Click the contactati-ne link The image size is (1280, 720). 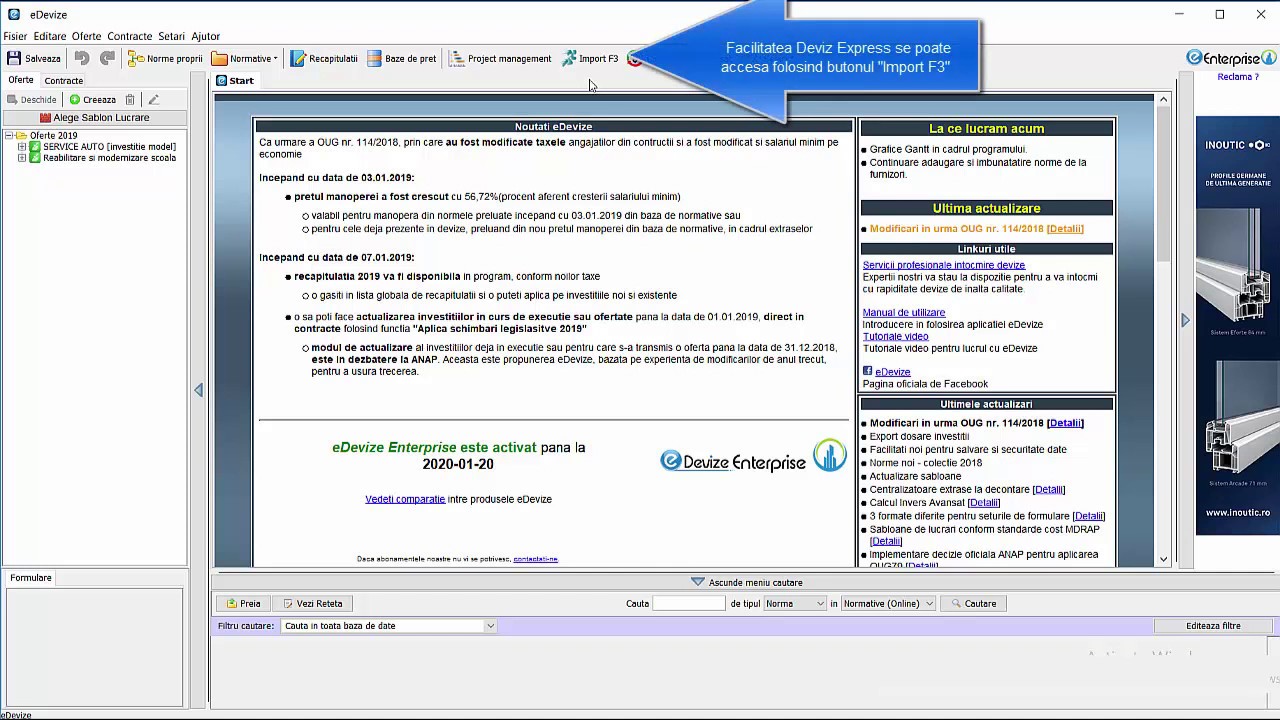click(x=535, y=559)
